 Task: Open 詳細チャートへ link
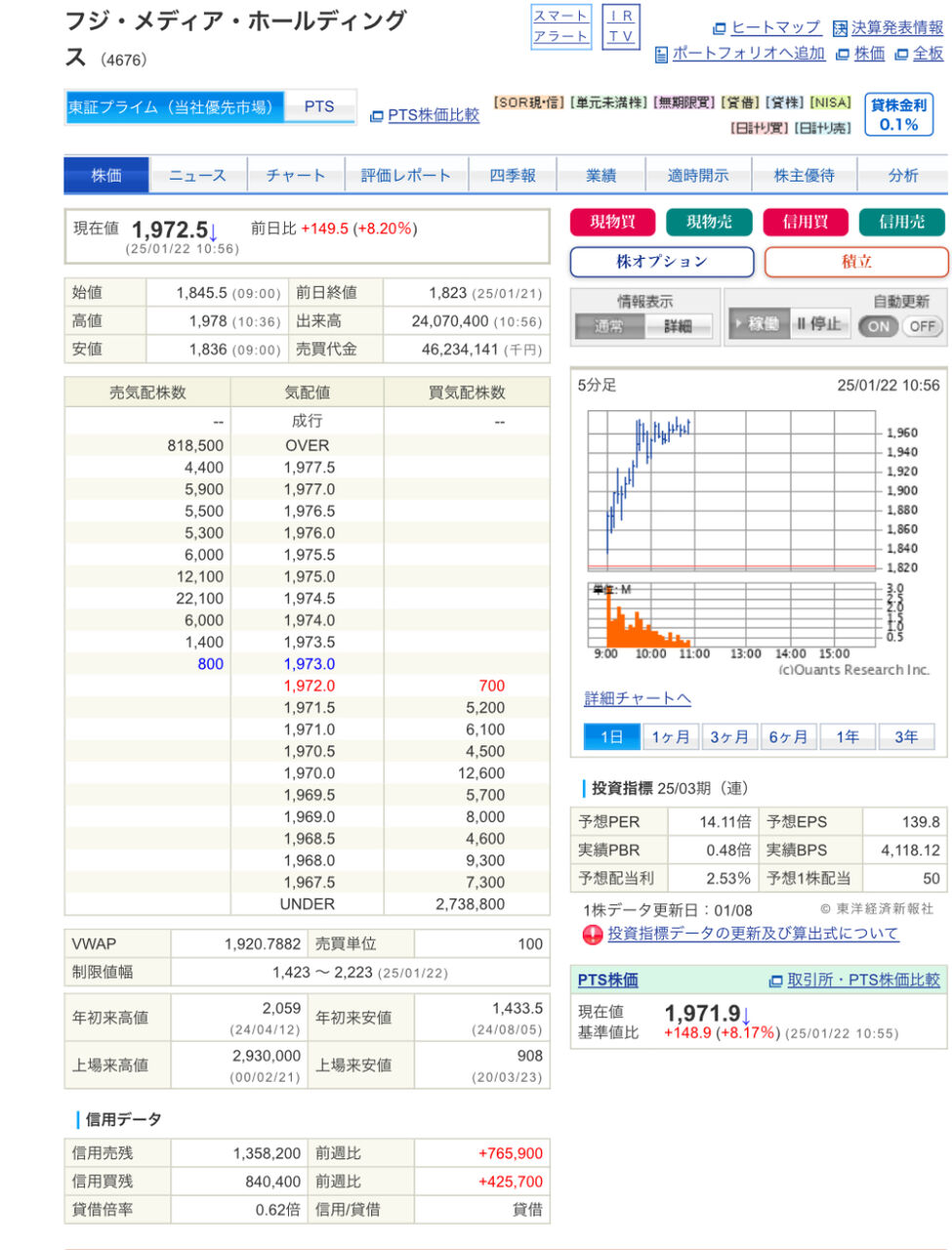coord(638,698)
